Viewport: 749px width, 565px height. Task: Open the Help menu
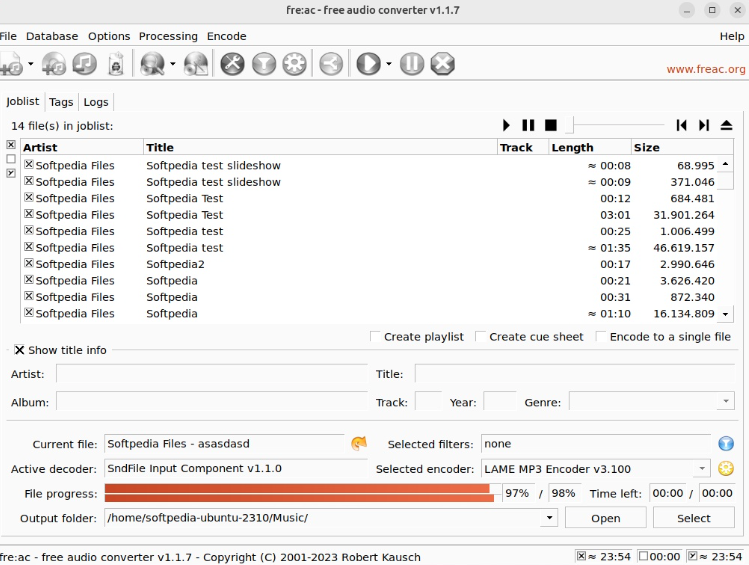click(x=732, y=36)
